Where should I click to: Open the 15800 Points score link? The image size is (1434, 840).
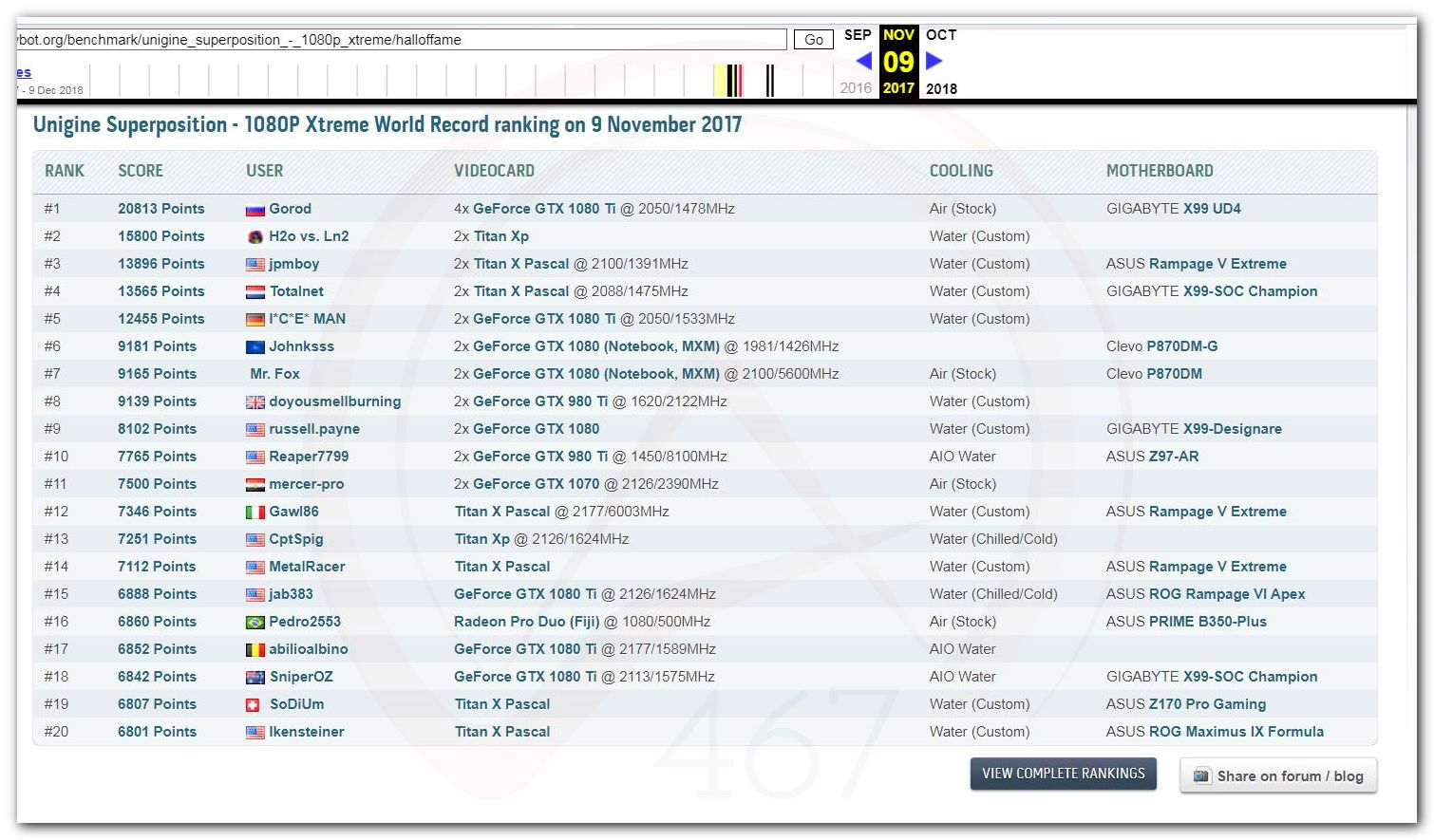161,236
